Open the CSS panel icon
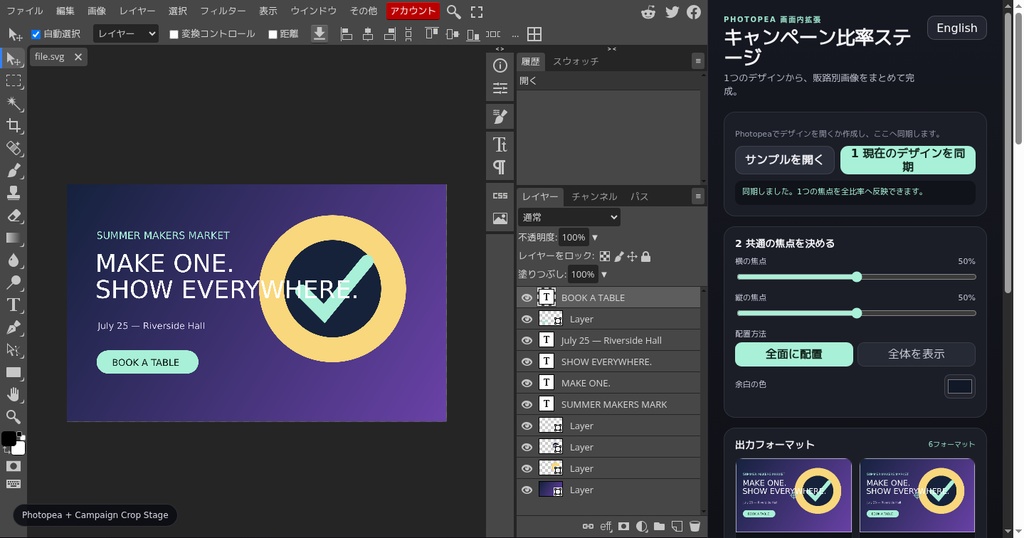Image resolution: width=1024 pixels, height=538 pixels. coord(500,195)
